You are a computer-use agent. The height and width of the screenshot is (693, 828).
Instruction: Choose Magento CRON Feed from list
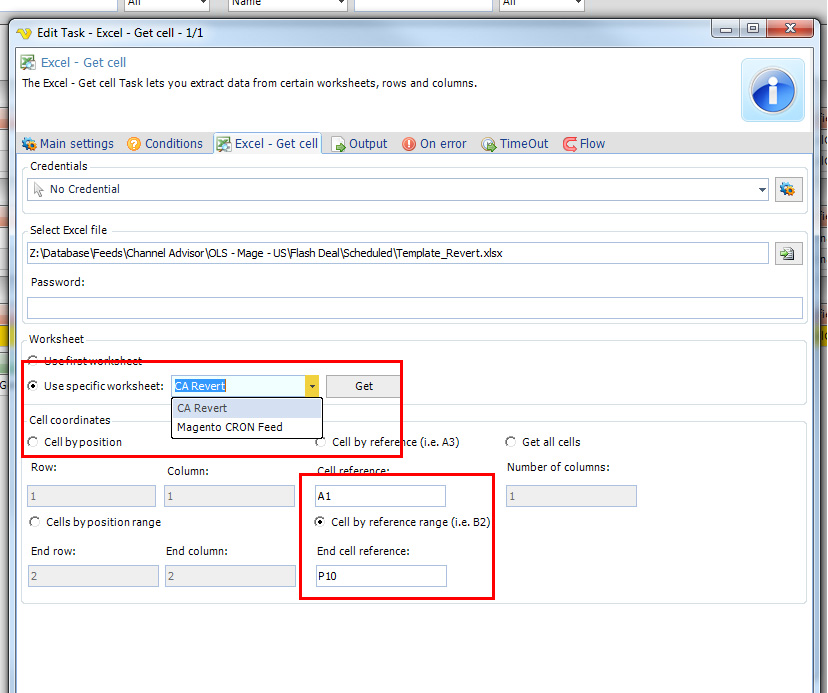230,427
